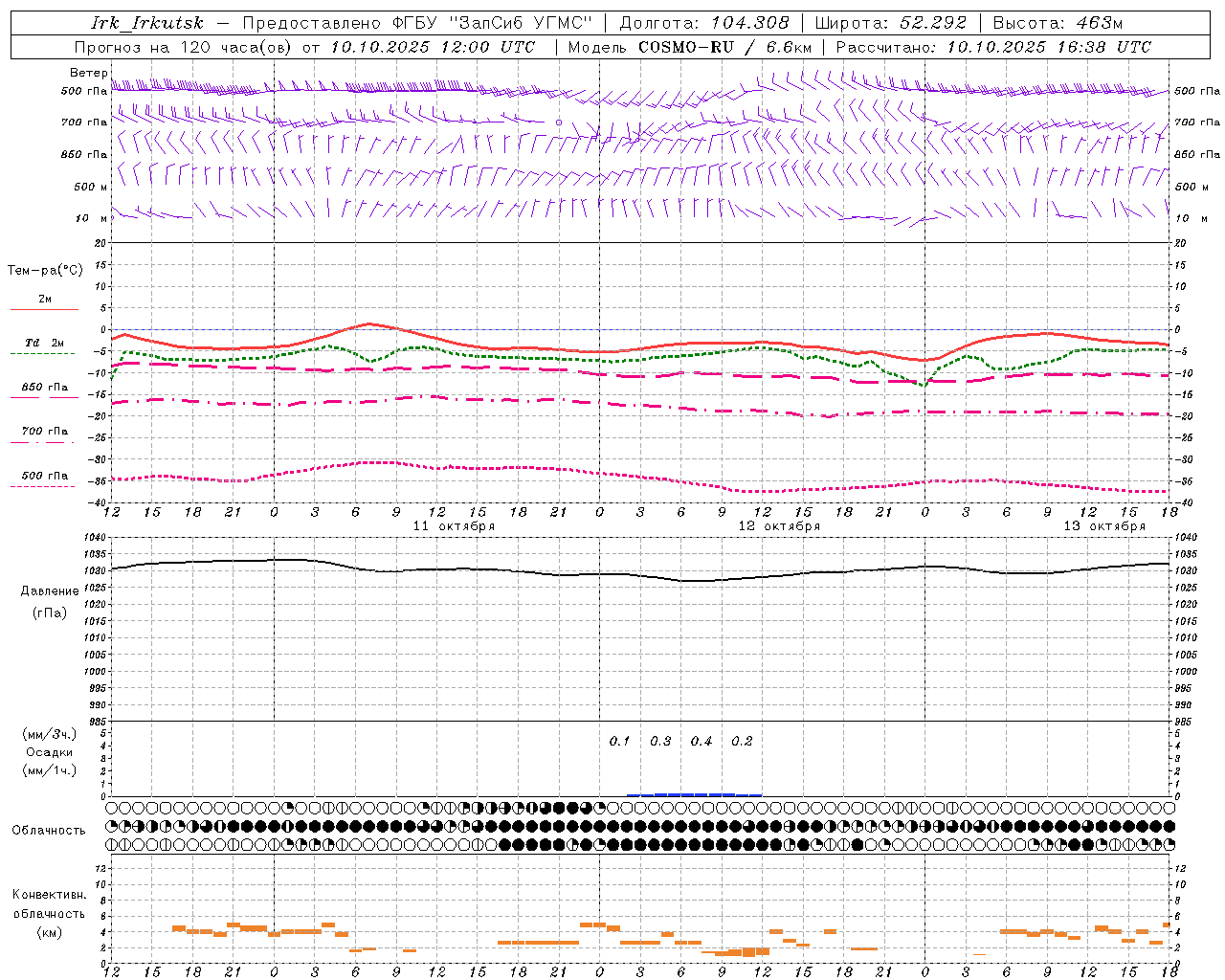Click the 11 октября date label
The image size is (1225, 980).
pyautogui.click(x=454, y=526)
